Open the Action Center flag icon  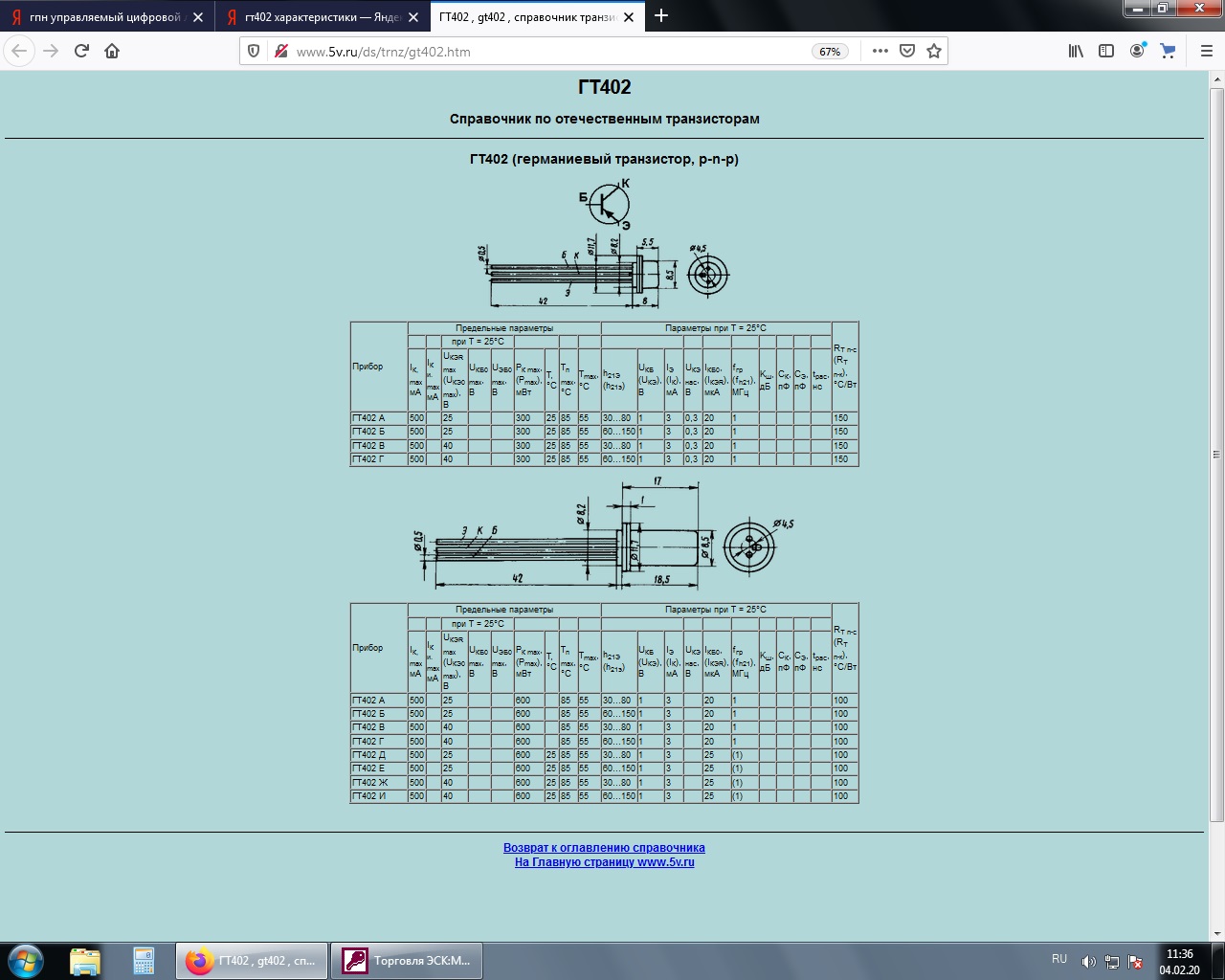click(x=1136, y=962)
